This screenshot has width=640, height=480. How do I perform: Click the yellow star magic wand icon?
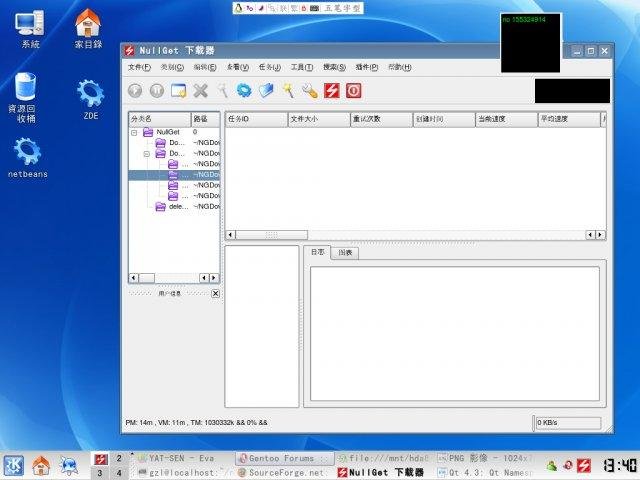pyautogui.click(x=288, y=90)
